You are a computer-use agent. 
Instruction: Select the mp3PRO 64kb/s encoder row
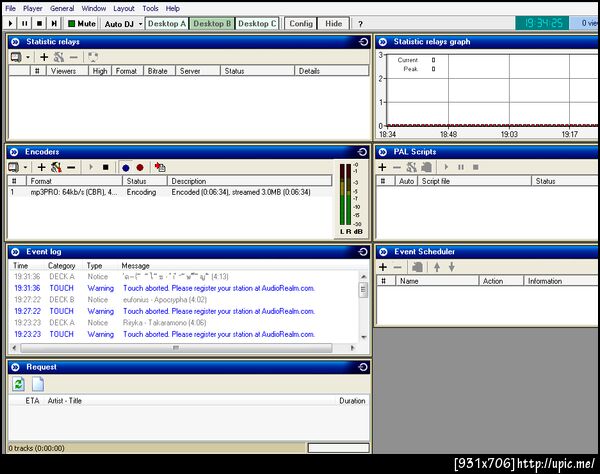pyautogui.click(x=170, y=192)
